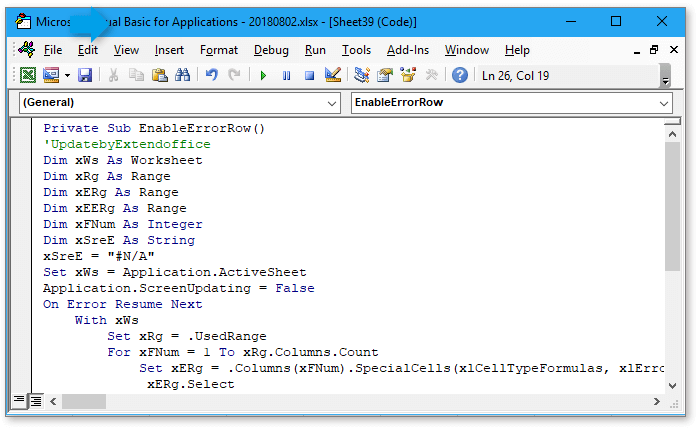Open Help with the question mark icon
Image resolution: width=697 pixels, height=432 pixels.
460,75
